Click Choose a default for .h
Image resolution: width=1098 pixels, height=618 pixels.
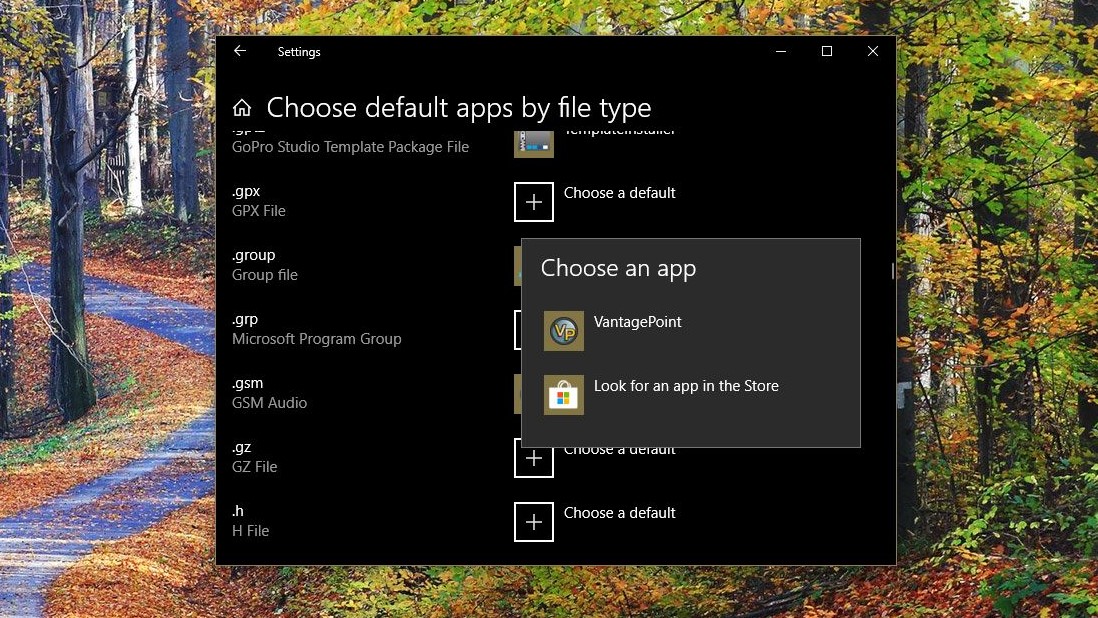(620, 513)
